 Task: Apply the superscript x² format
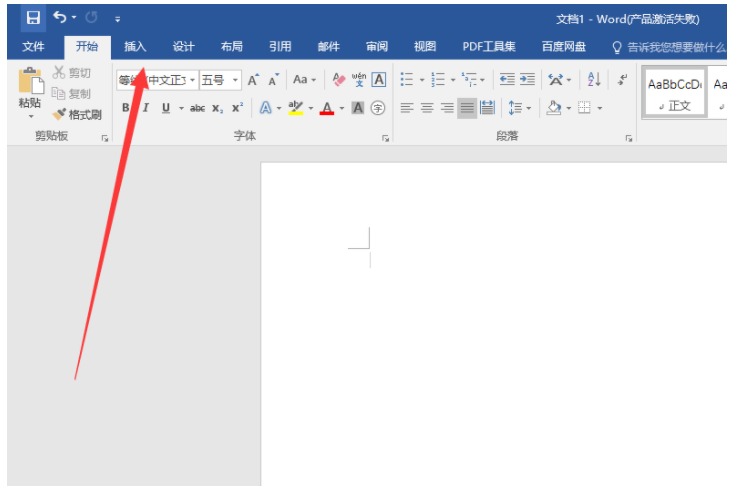pos(237,108)
